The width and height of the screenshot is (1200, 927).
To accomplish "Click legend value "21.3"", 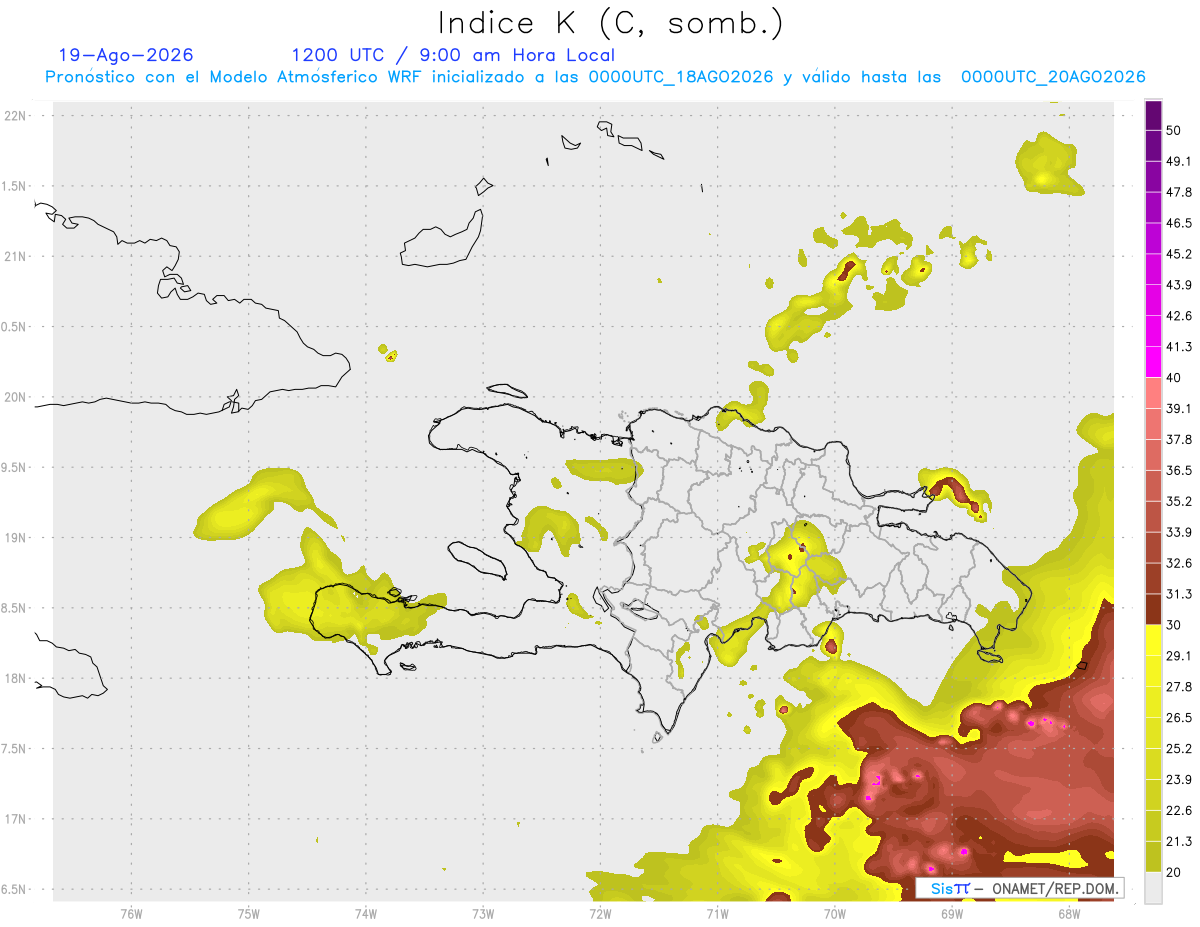I will click(1178, 842).
